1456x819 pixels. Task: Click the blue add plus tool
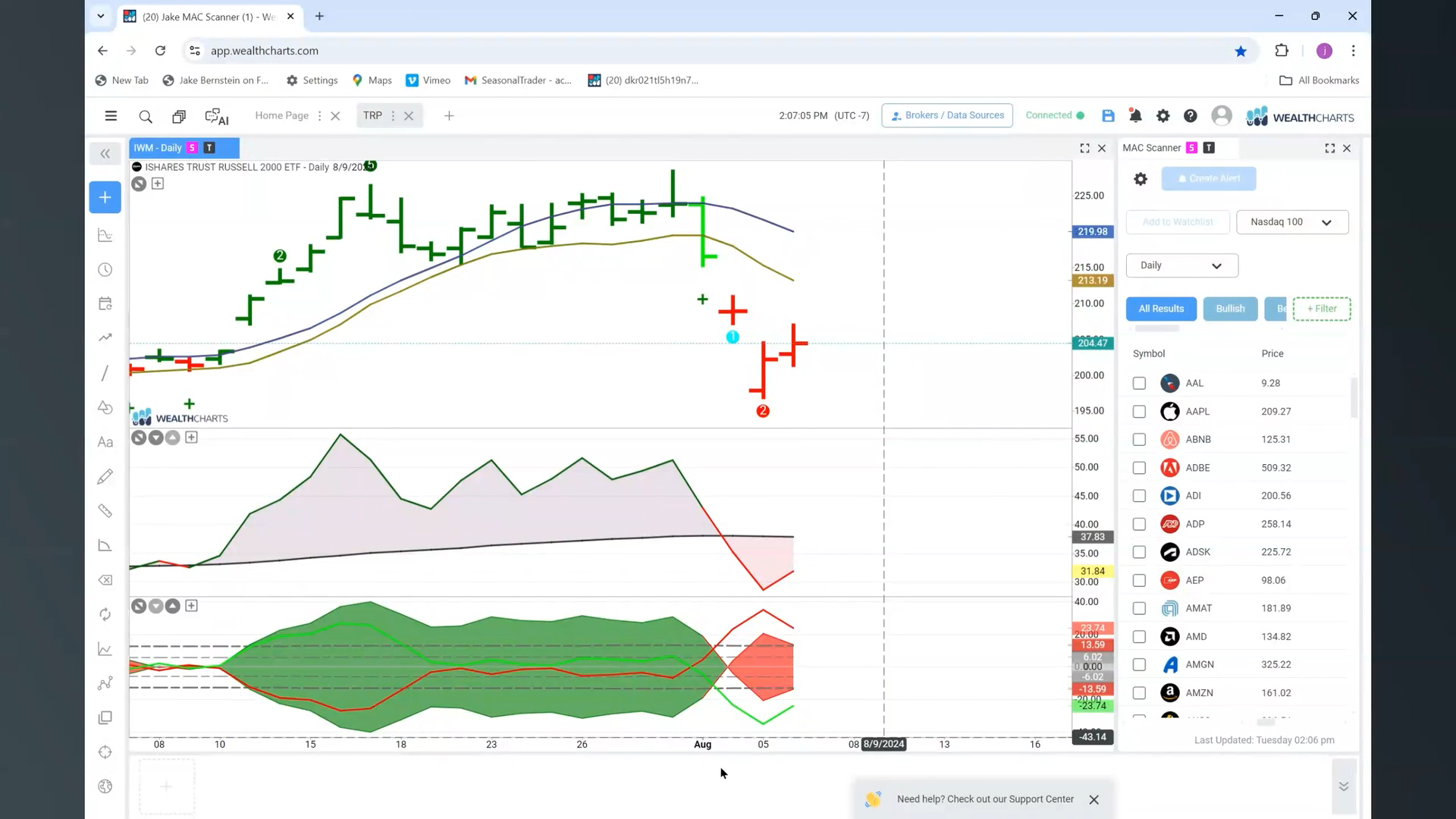[105, 197]
